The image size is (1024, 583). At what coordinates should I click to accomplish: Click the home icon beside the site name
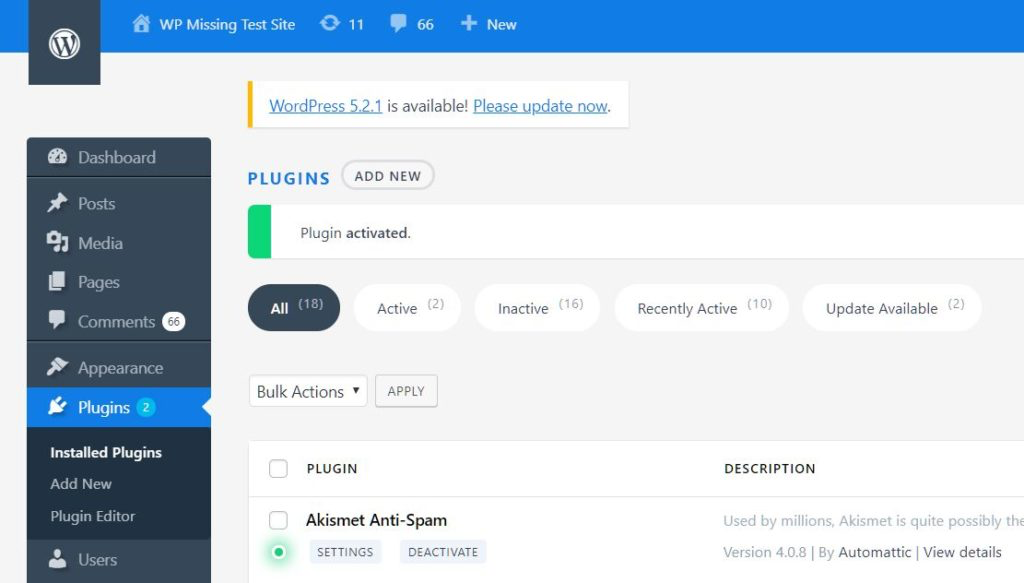tap(141, 23)
